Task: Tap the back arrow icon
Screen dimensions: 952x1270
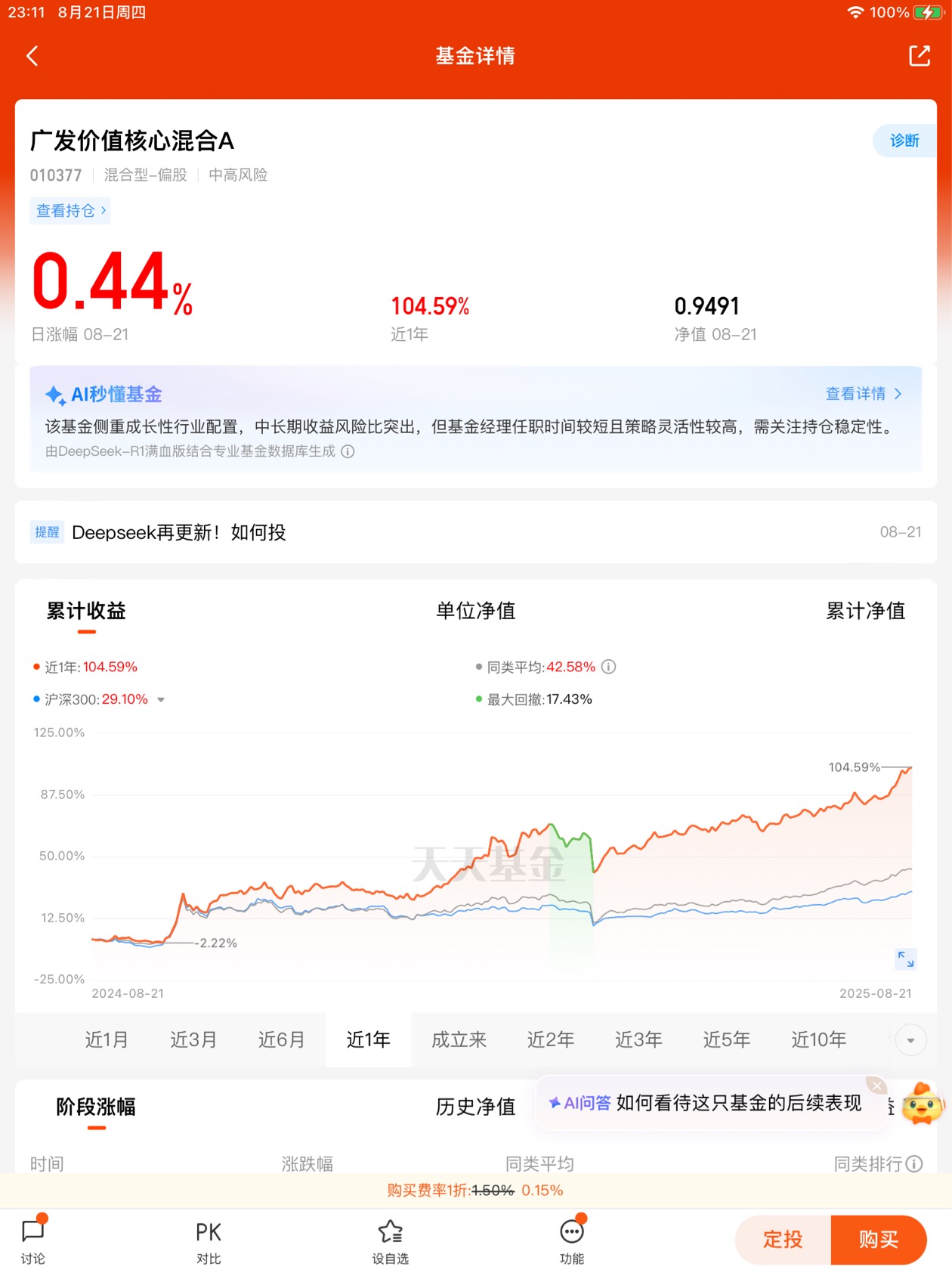Action: (x=32, y=56)
